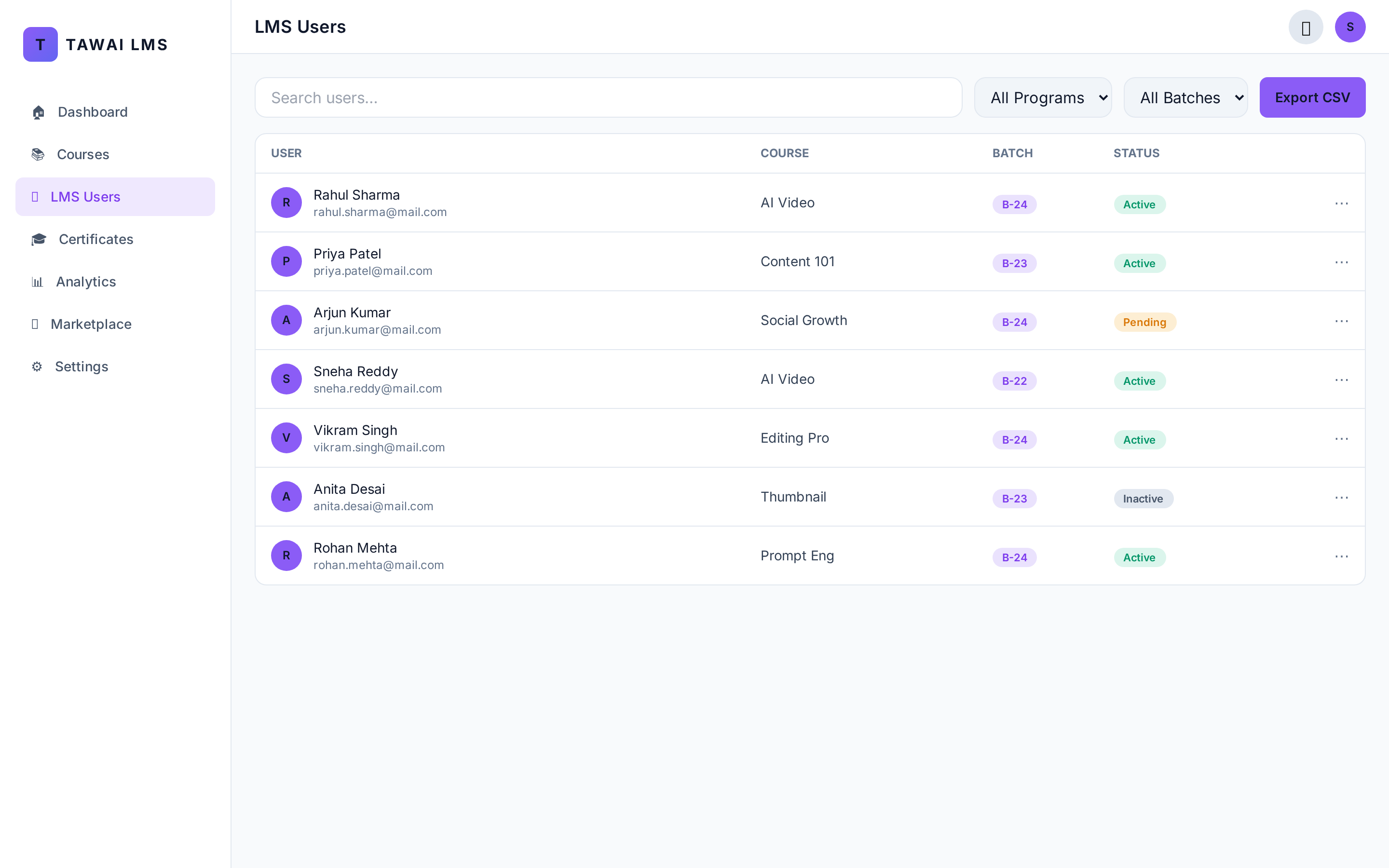The width and height of the screenshot is (1389, 868).
Task: Select LMS Users in sidebar
Action: (x=115, y=197)
